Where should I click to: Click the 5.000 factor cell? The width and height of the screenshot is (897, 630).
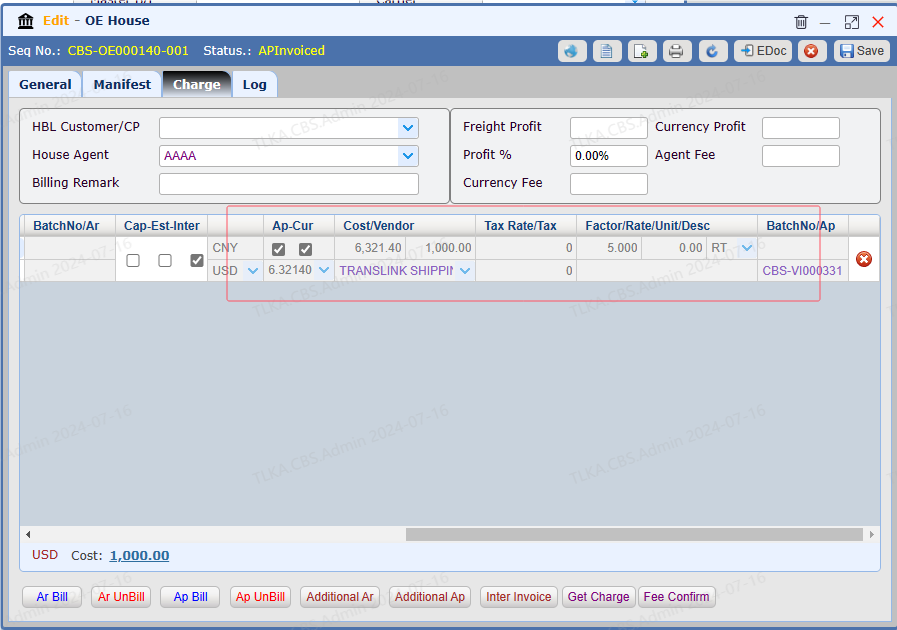pos(609,248)
